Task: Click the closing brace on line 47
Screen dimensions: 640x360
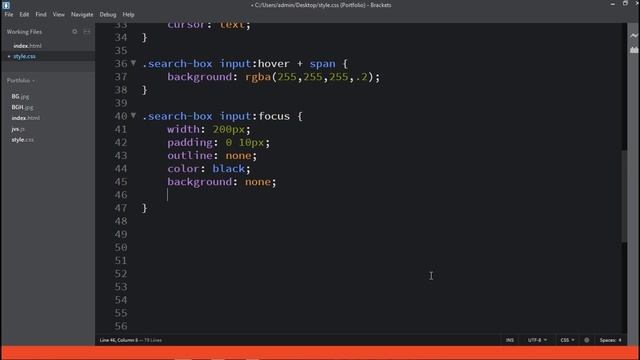Action: [144, 208]
